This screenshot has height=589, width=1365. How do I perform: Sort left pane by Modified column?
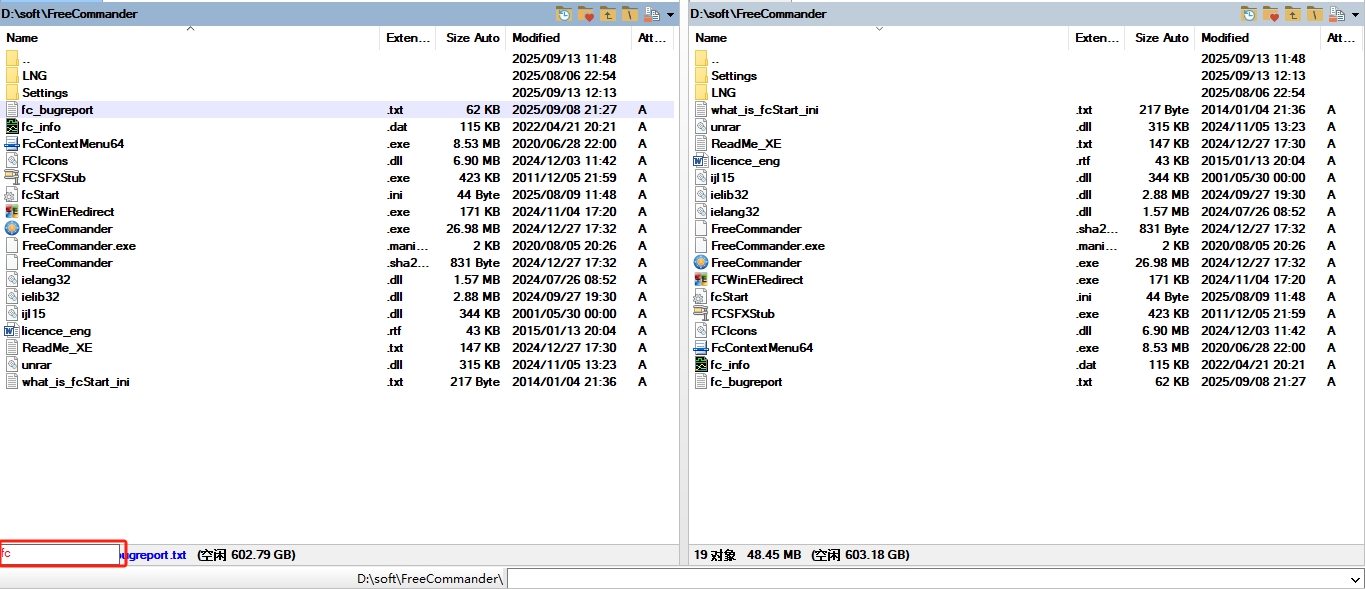[x=569, y=38]
